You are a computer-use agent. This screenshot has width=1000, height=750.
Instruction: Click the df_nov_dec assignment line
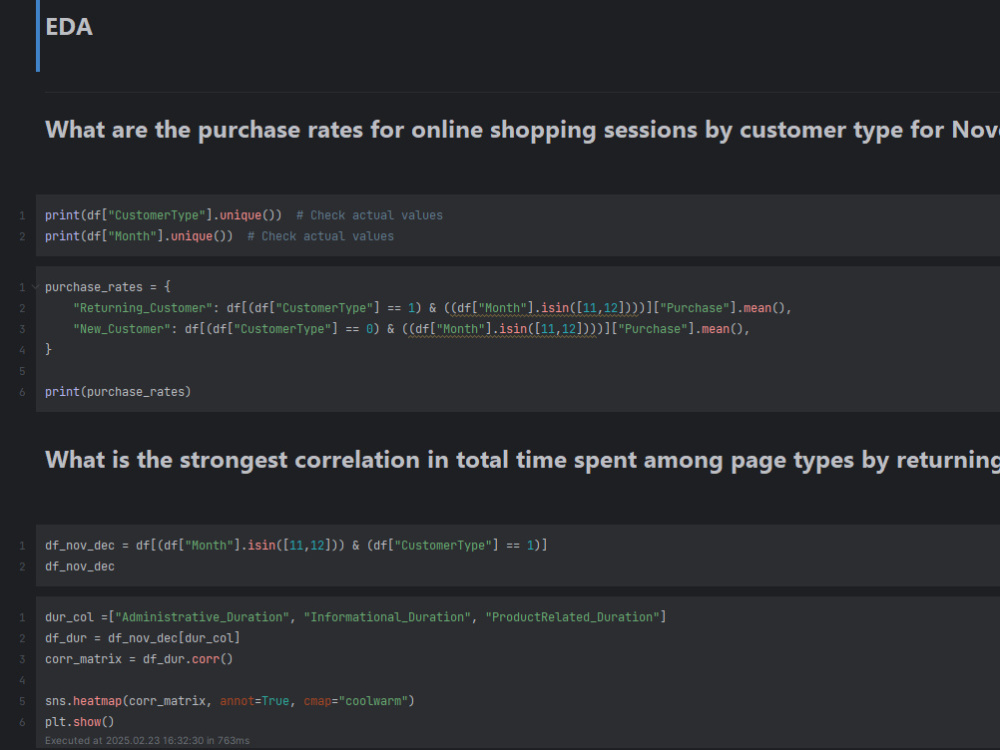click(x=296, y=545)
